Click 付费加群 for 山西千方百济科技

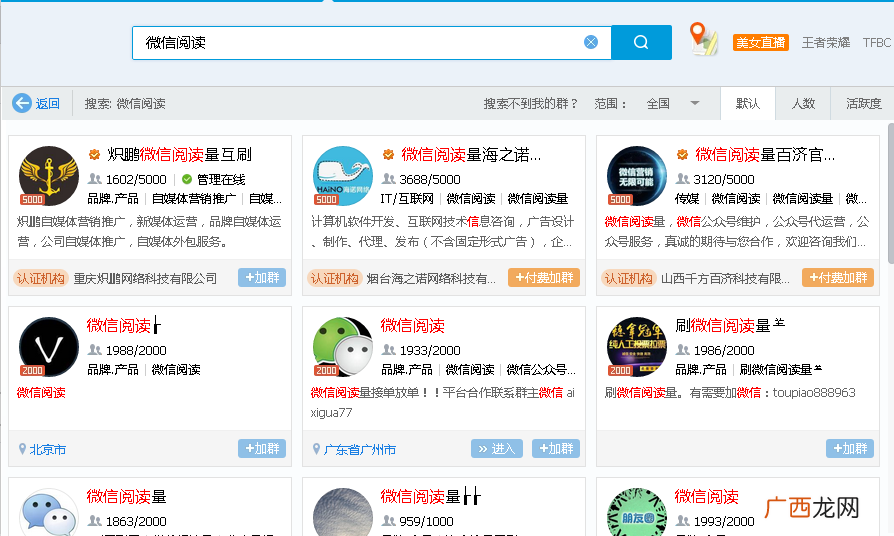point(838,278)
